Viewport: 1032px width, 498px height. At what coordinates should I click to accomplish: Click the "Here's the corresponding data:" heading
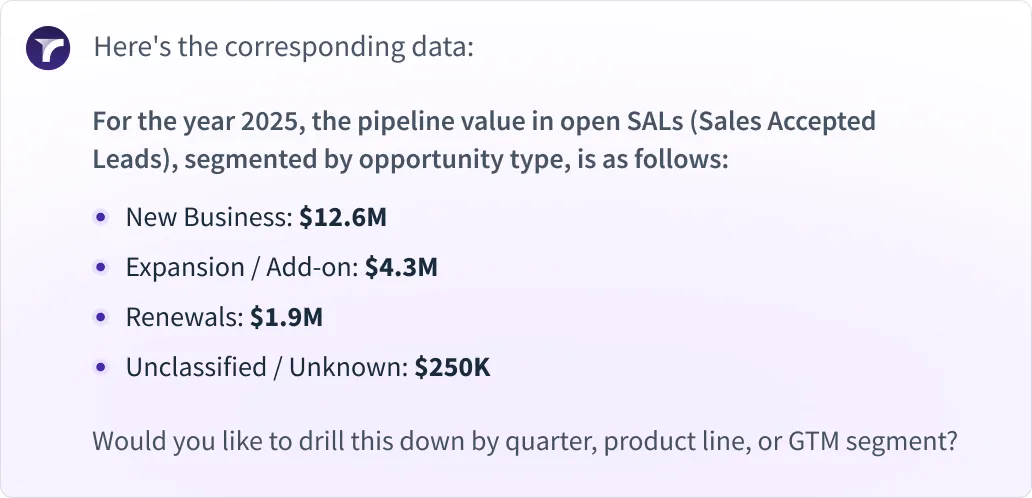[284, 47]
